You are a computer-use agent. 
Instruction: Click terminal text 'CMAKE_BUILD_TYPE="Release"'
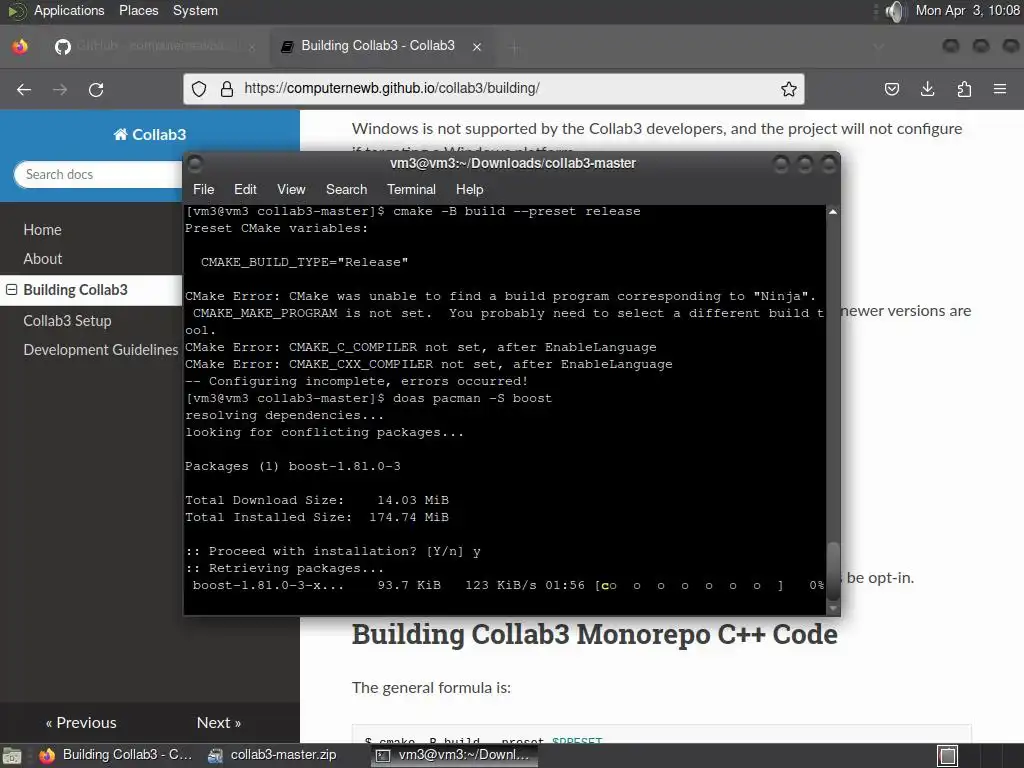coord(304,263)
